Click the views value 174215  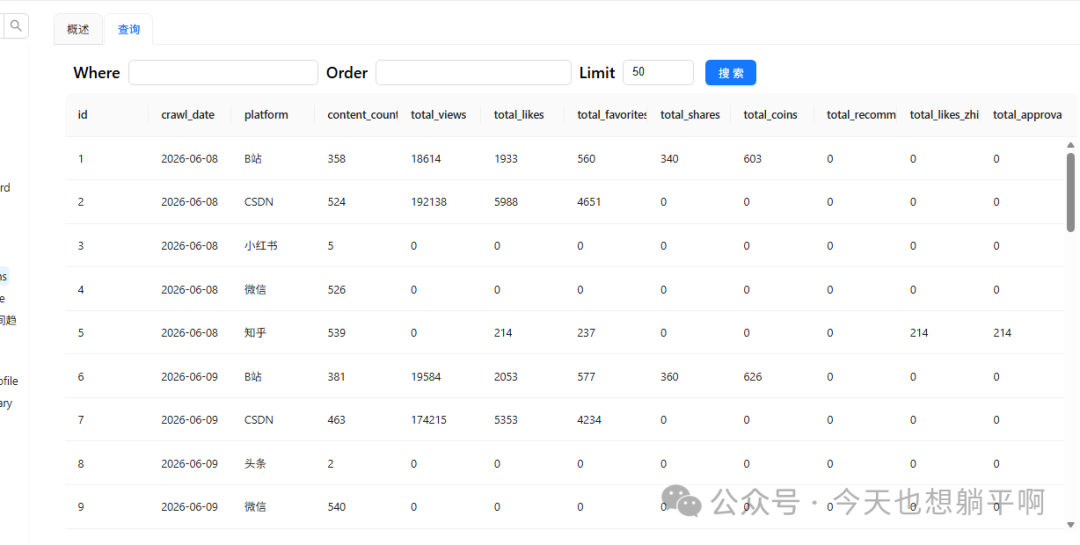(428, 420)
